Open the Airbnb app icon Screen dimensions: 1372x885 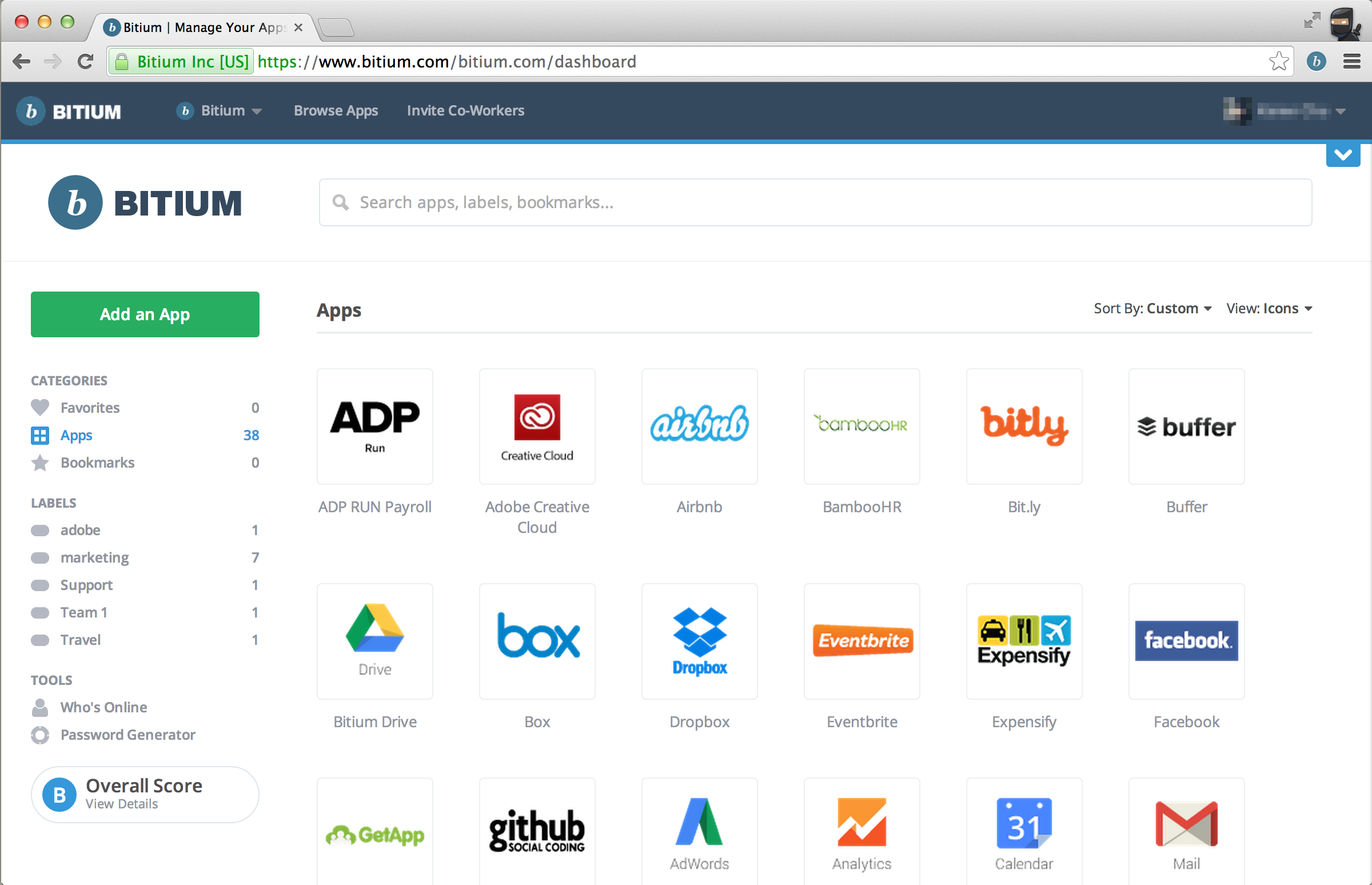(699, 426)
